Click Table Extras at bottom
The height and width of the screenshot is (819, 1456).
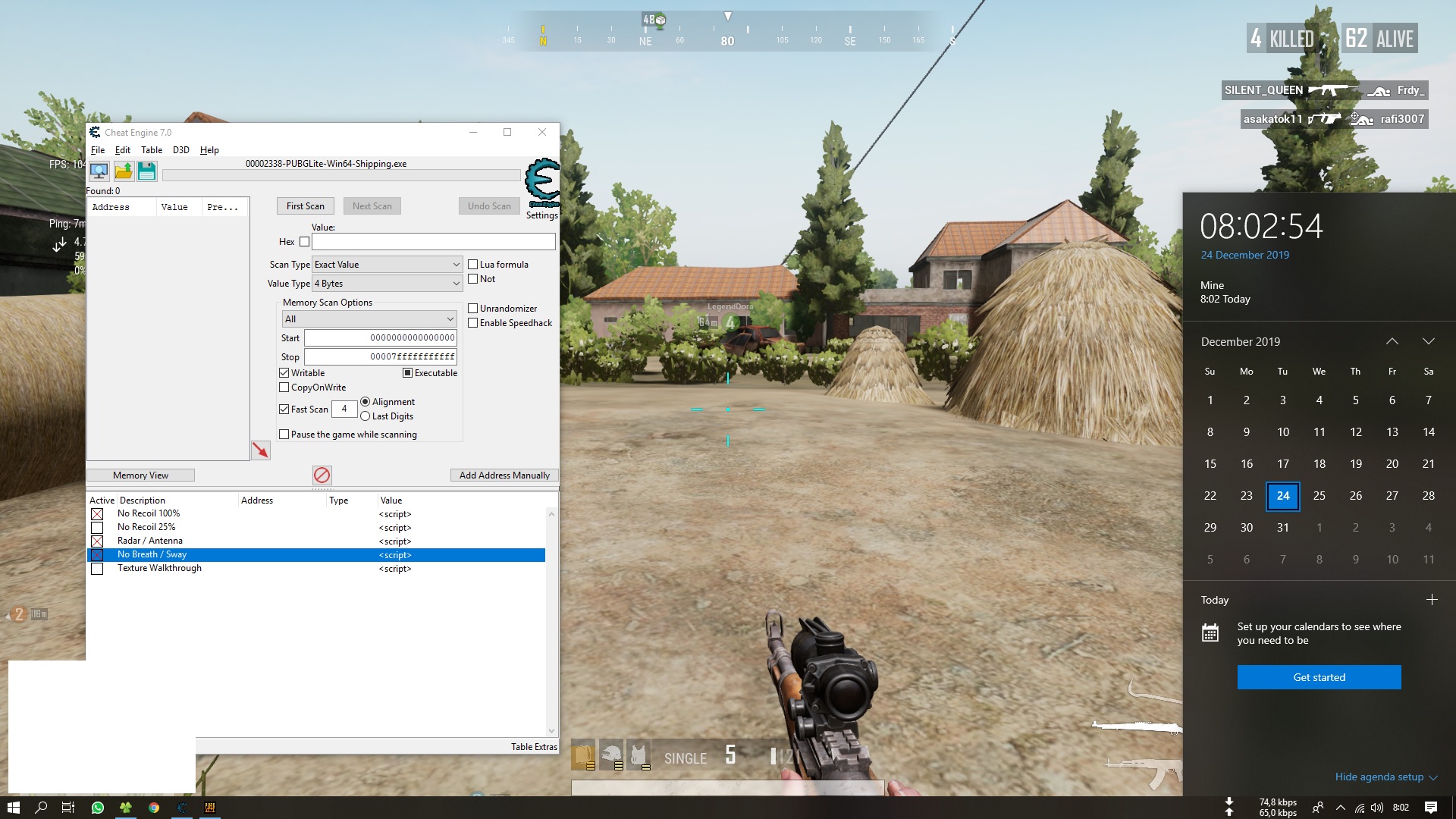coord(534,747)
